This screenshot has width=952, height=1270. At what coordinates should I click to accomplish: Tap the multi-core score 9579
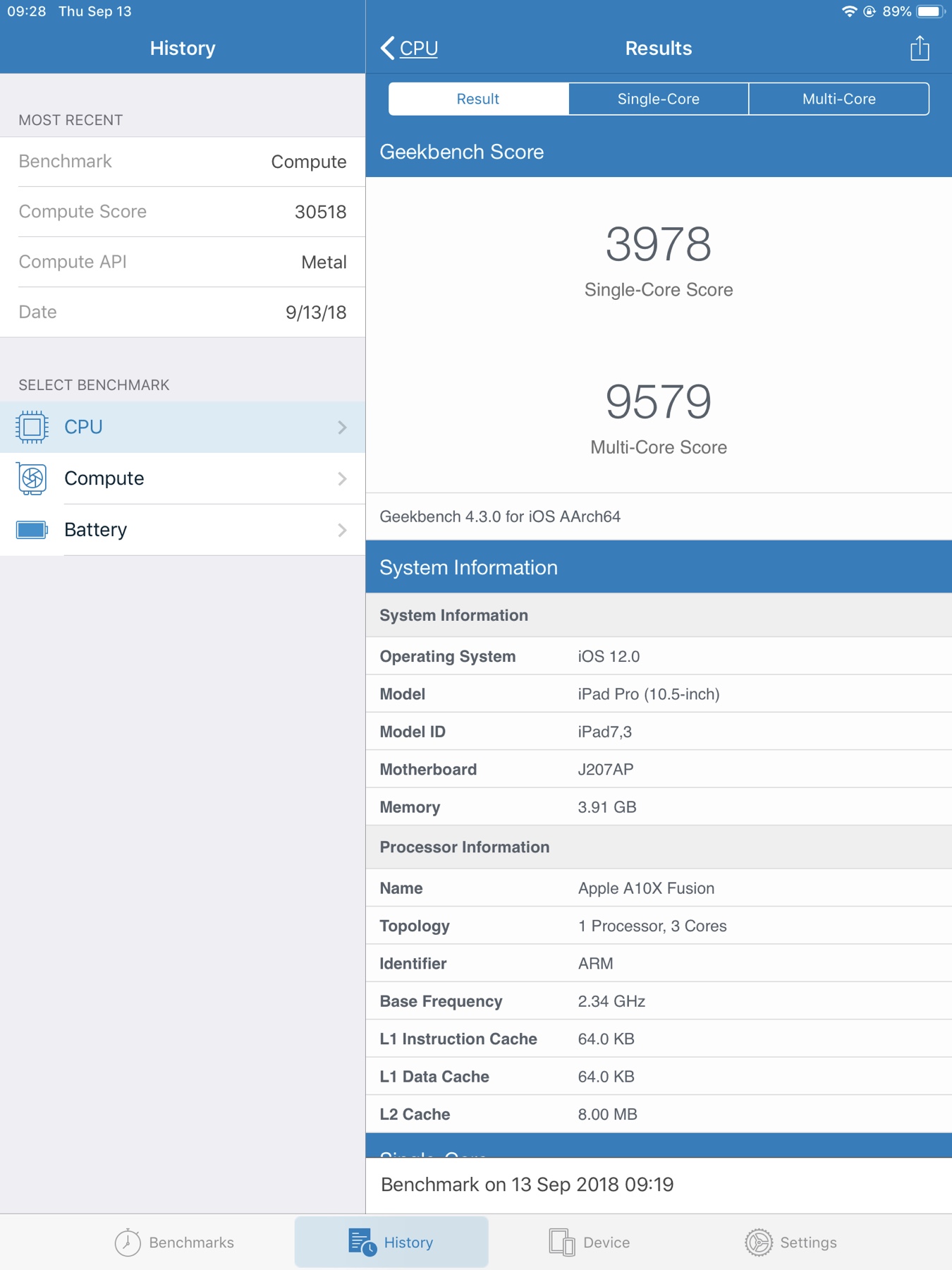coord(659,401)
